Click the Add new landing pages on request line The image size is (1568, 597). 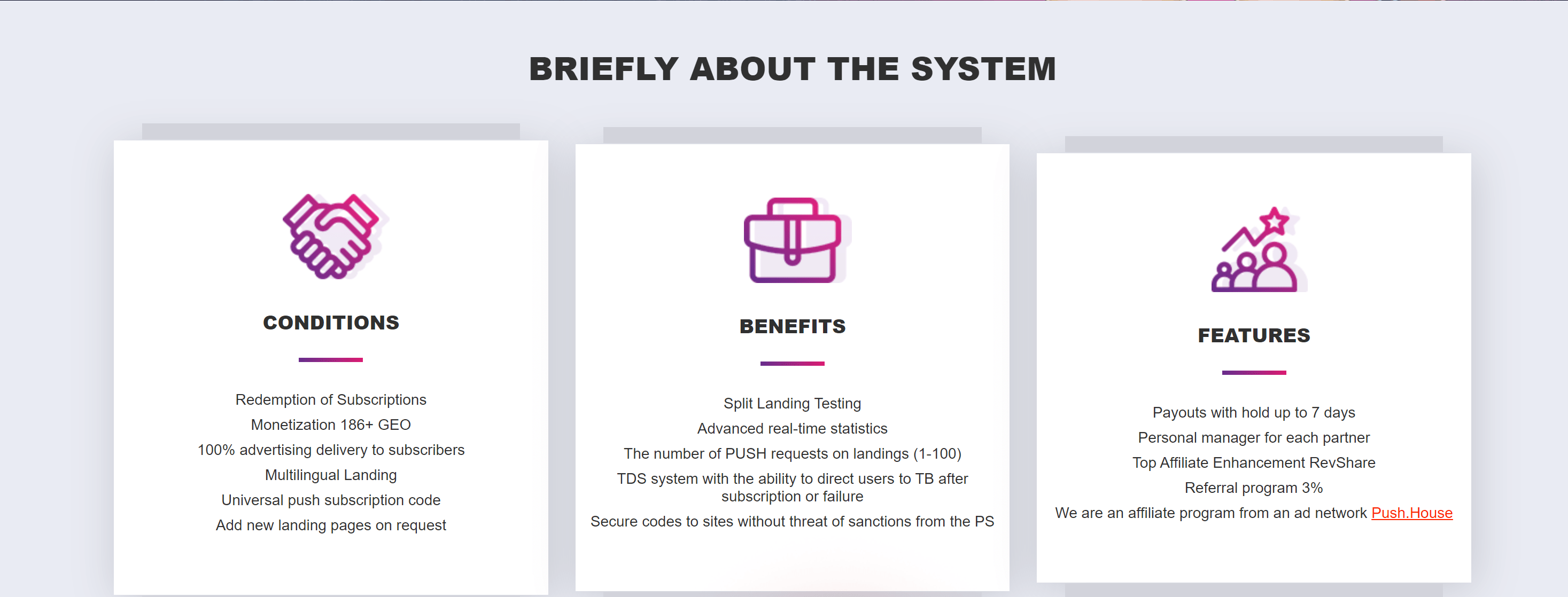(330, 525)
